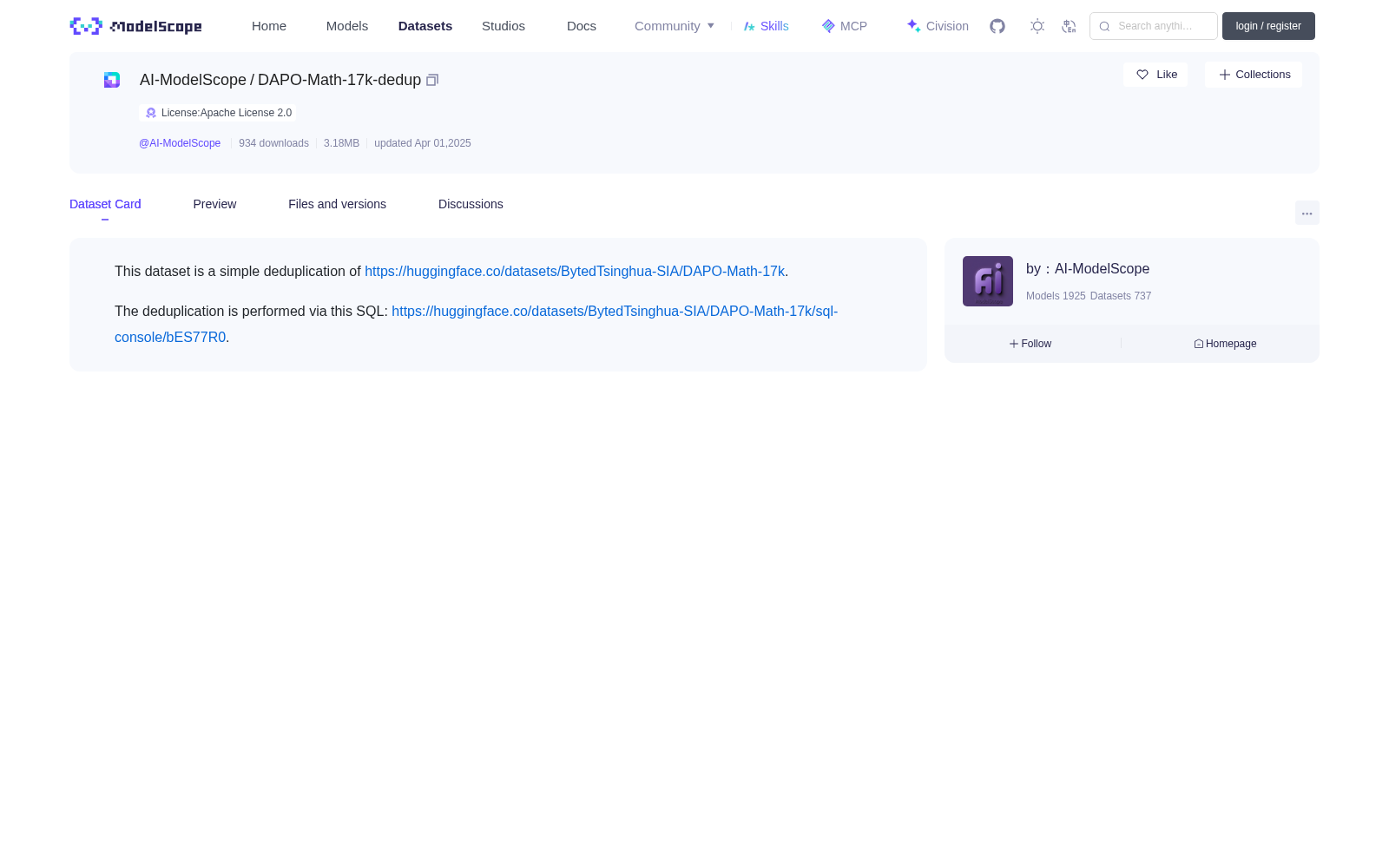Screen dimensions: 1389x868
Task: Click the Skills icon in navbar
Action: pos(749,26)
